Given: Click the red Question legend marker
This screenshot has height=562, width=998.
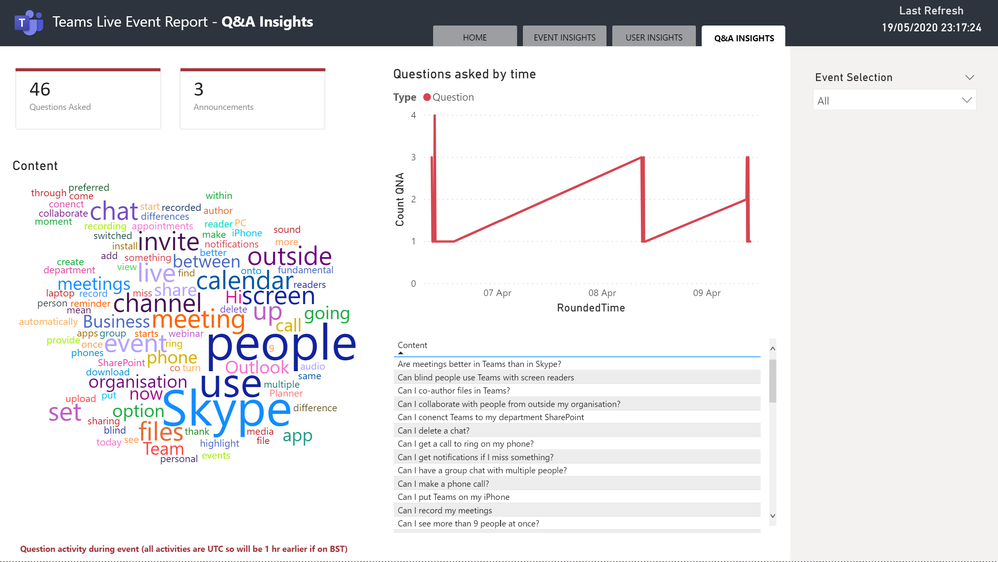Looking at the screenshot, I should pos(427,98).
